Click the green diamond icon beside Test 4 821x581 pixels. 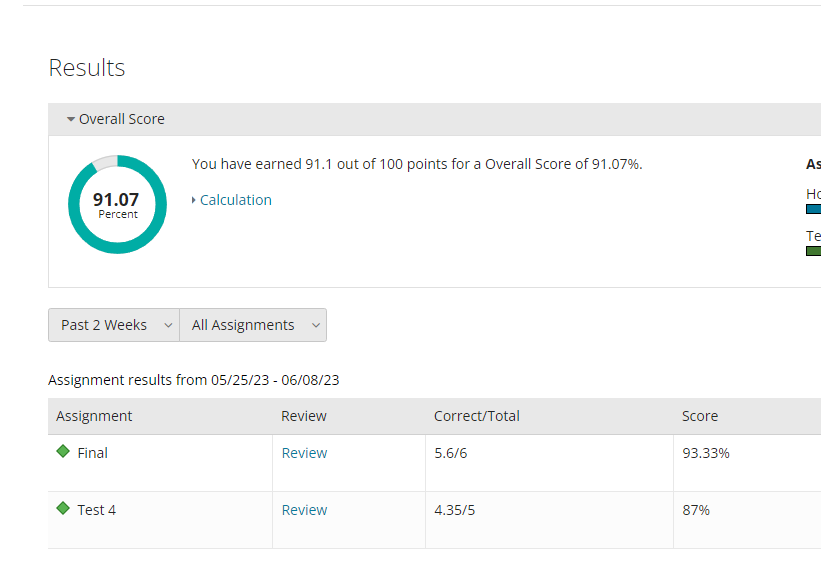point(63,509)
